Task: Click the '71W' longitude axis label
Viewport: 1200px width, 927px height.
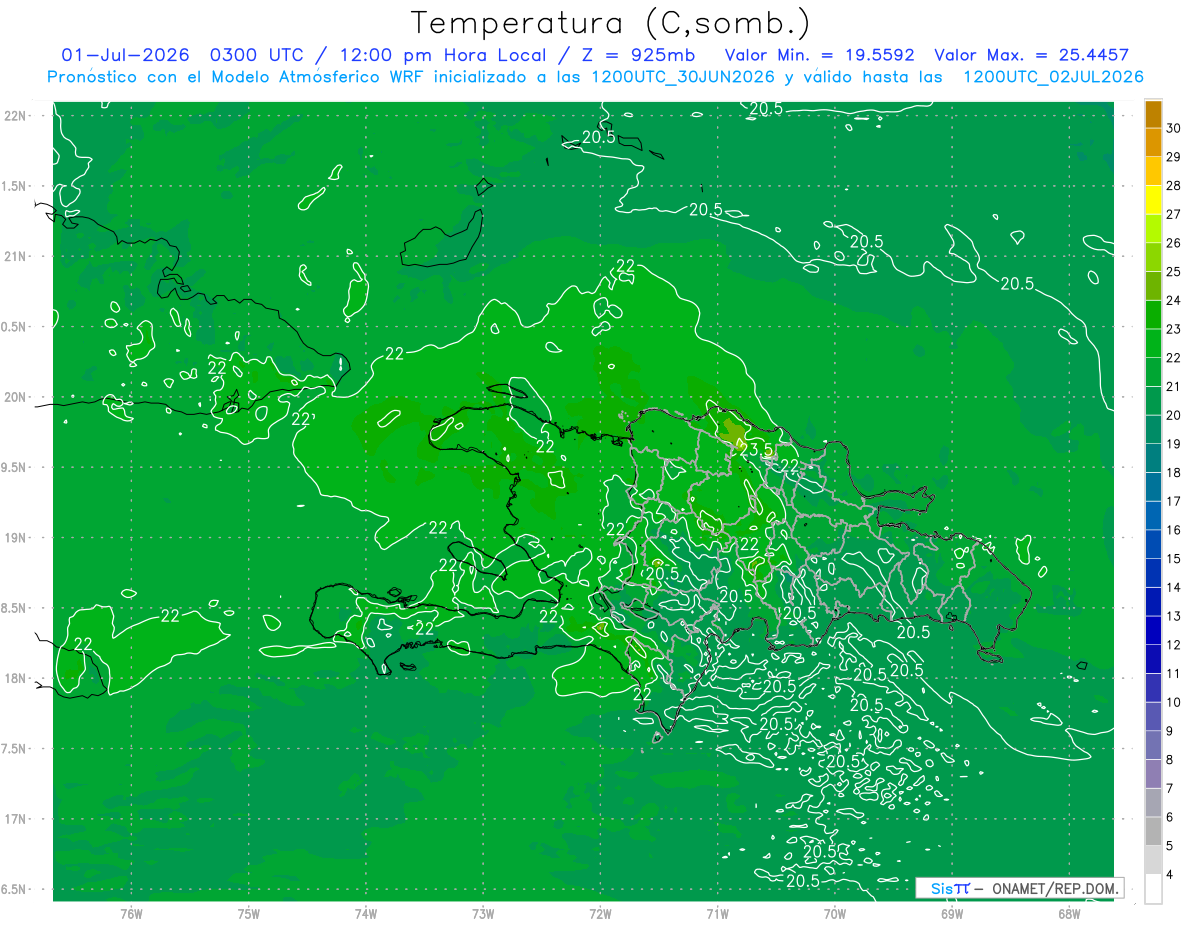Action: coord(717,913)
